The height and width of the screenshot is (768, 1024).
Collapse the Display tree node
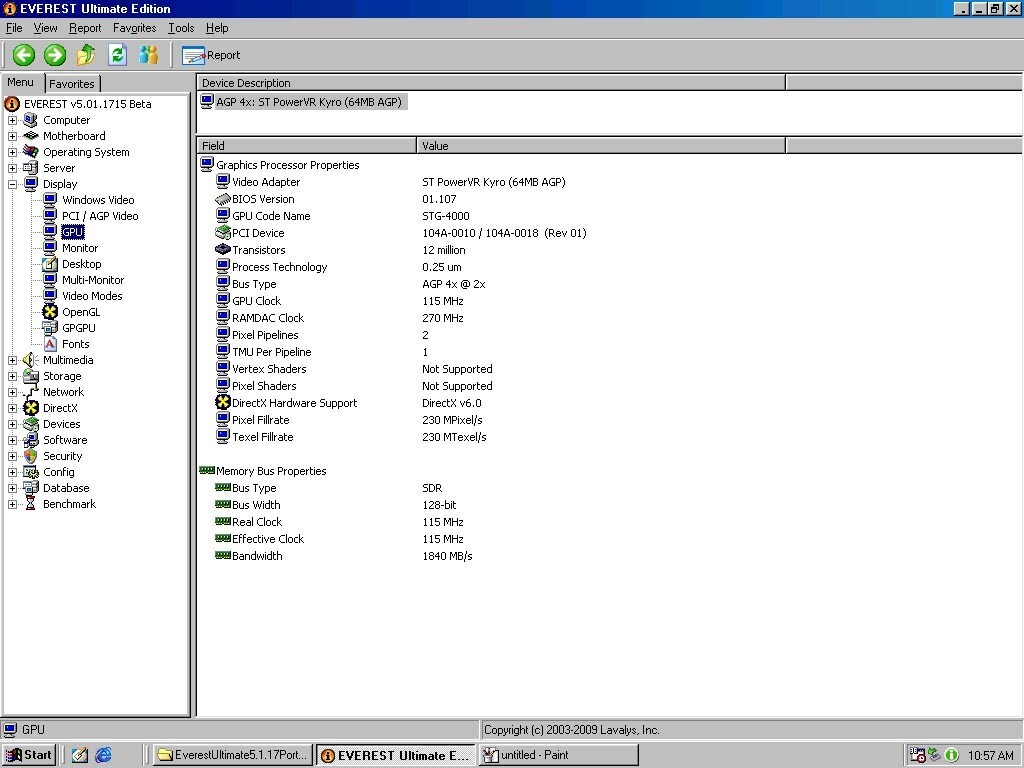(x=13, y=184)
